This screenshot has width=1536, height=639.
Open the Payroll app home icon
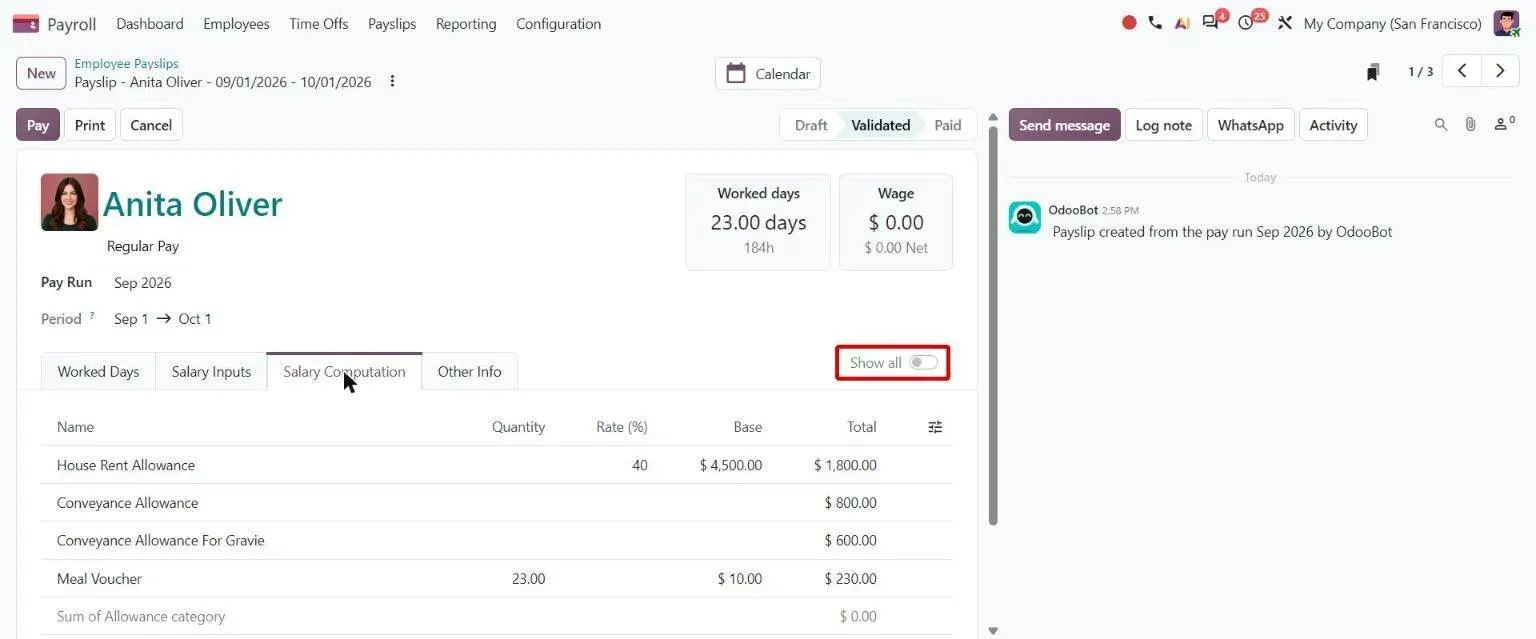(26, 23)
